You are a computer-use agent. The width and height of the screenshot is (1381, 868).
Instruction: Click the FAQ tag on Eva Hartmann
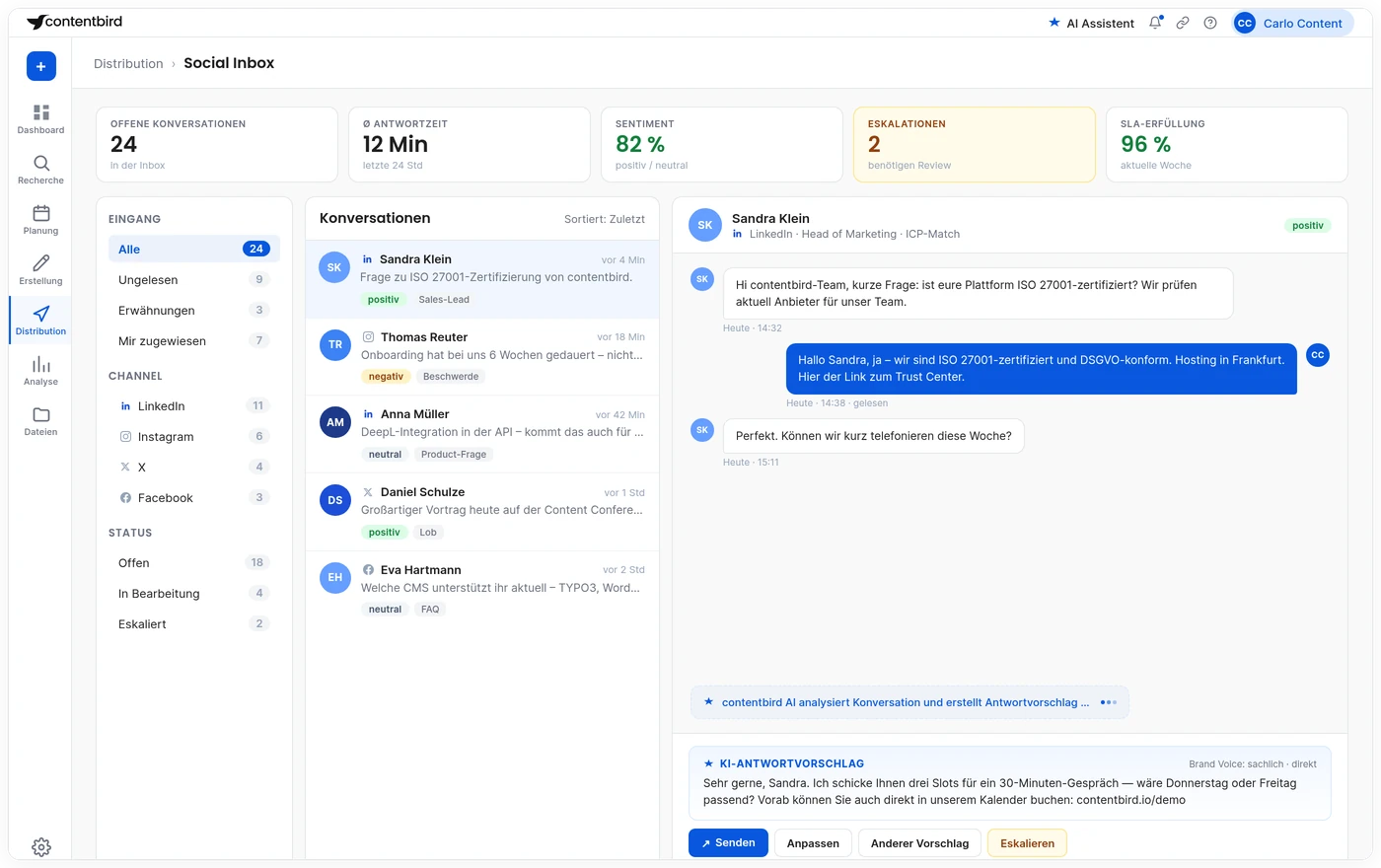430,609
